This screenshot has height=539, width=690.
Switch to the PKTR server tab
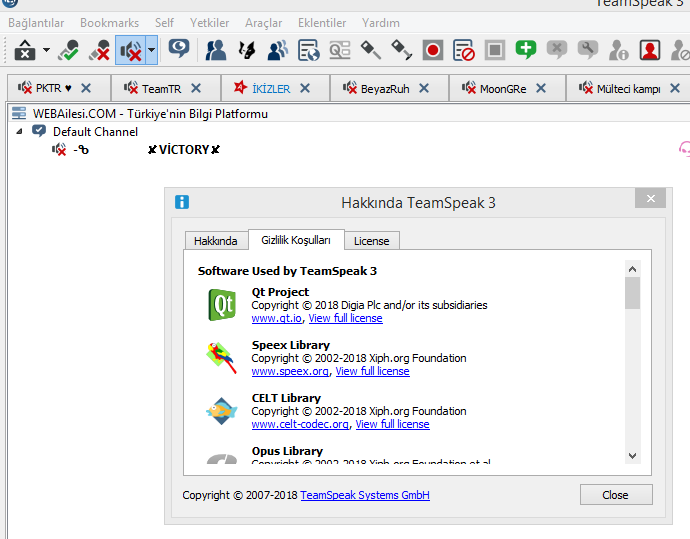[x=59, y=88]
